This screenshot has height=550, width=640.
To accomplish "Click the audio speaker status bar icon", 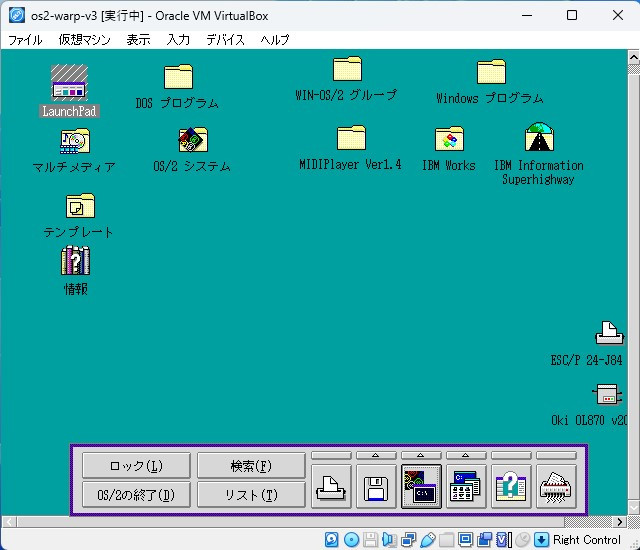I will tap(389, 540).
